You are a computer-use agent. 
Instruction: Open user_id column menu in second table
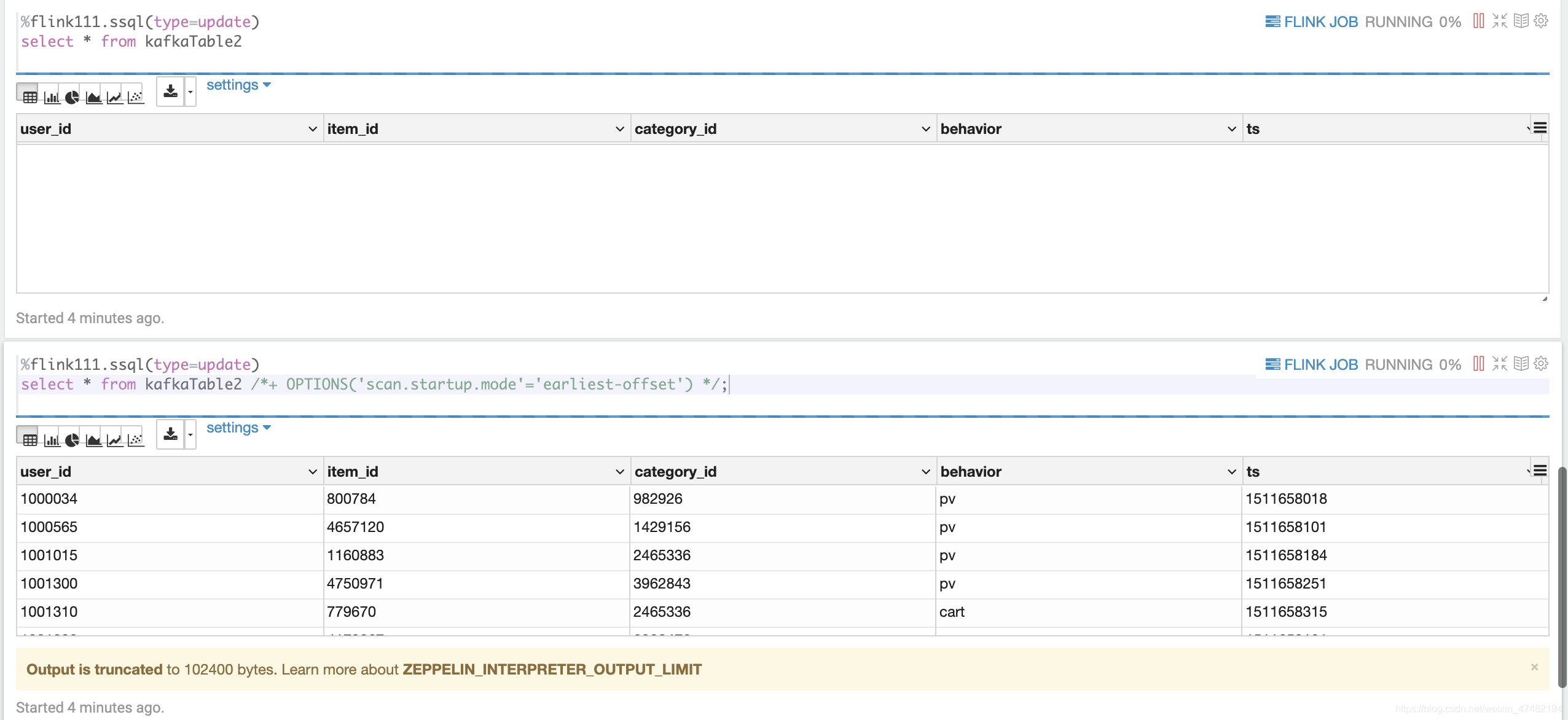[x=313, y=472]
